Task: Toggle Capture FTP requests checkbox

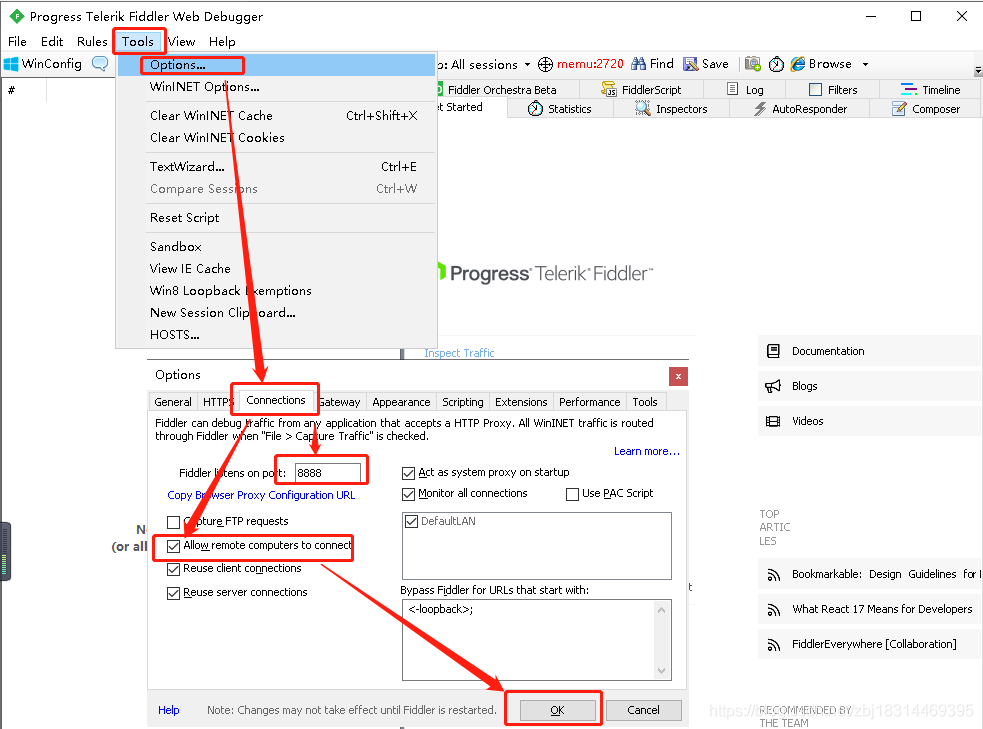Action: pyautogui.click(x=174, y=522)
